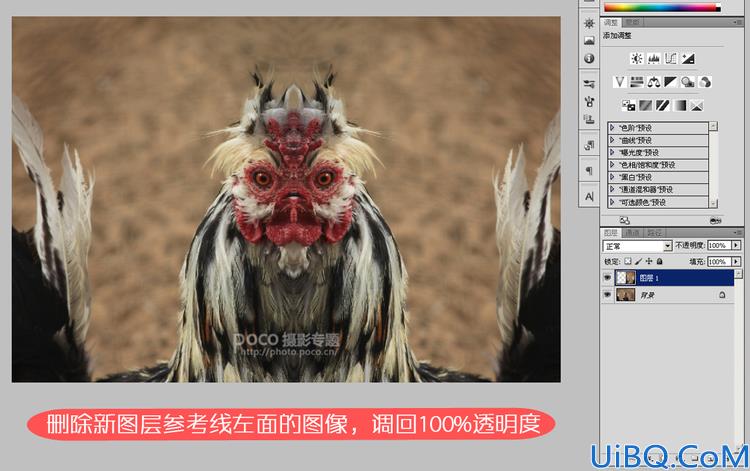Add a Threshold adjustment layer
The width and height of the screenshot is (750, 471).
coord(662,105)
